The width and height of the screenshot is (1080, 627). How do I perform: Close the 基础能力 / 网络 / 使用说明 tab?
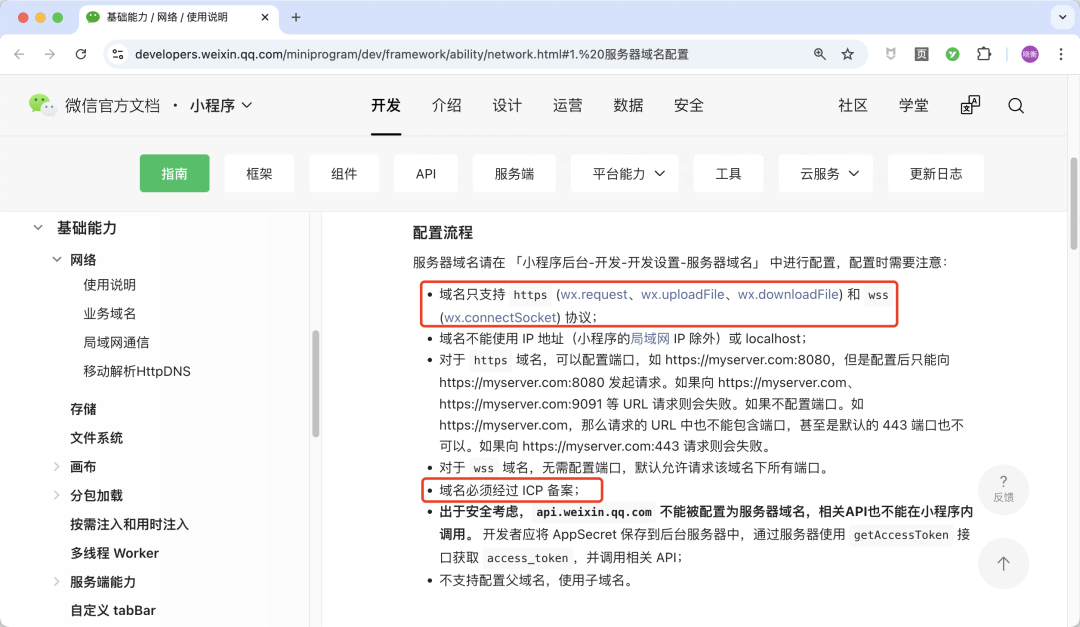tap(265, 17)
